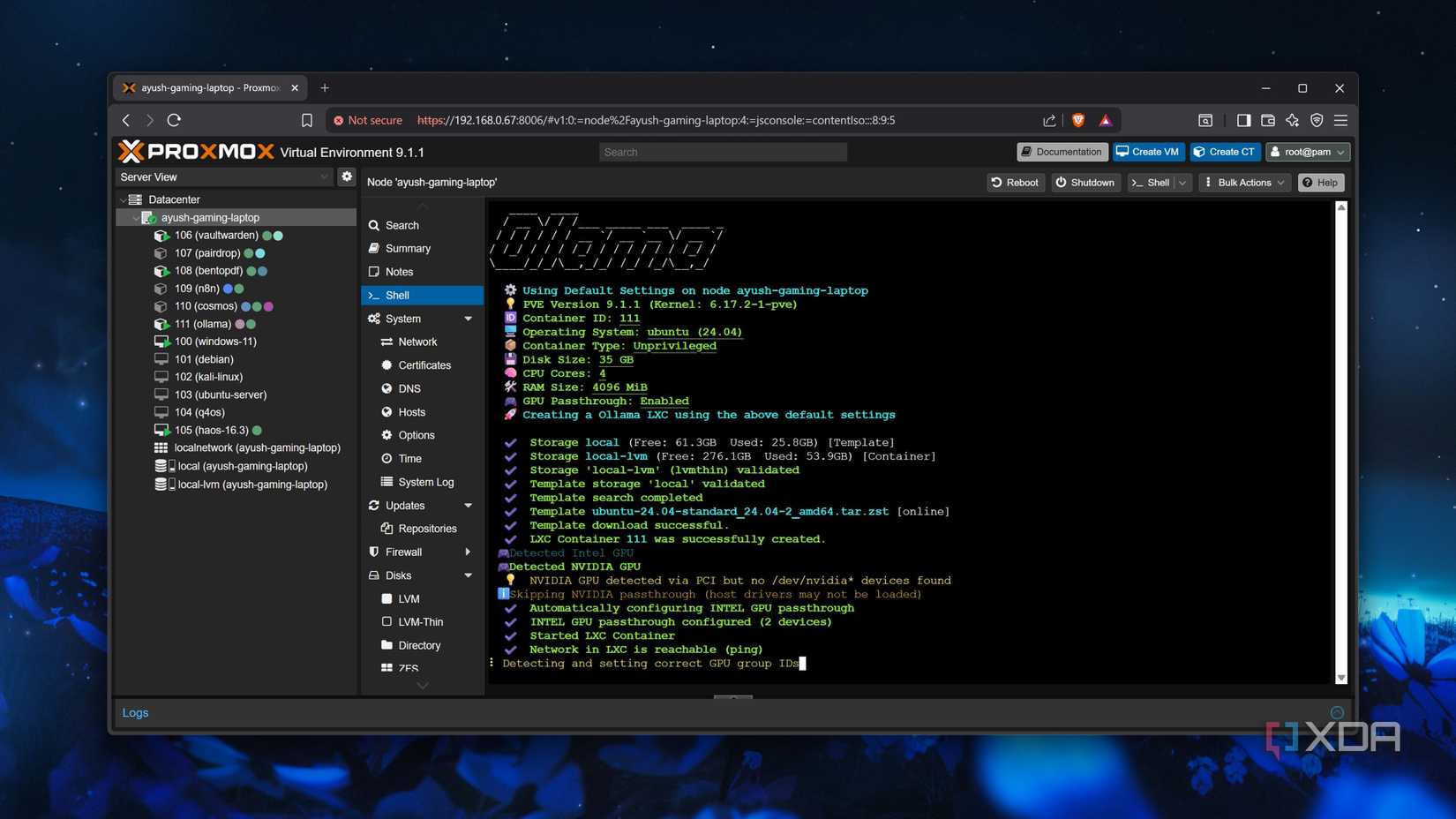Click the Proxmox logo
The image size is (1456, 819).
(x=196, y=152)
